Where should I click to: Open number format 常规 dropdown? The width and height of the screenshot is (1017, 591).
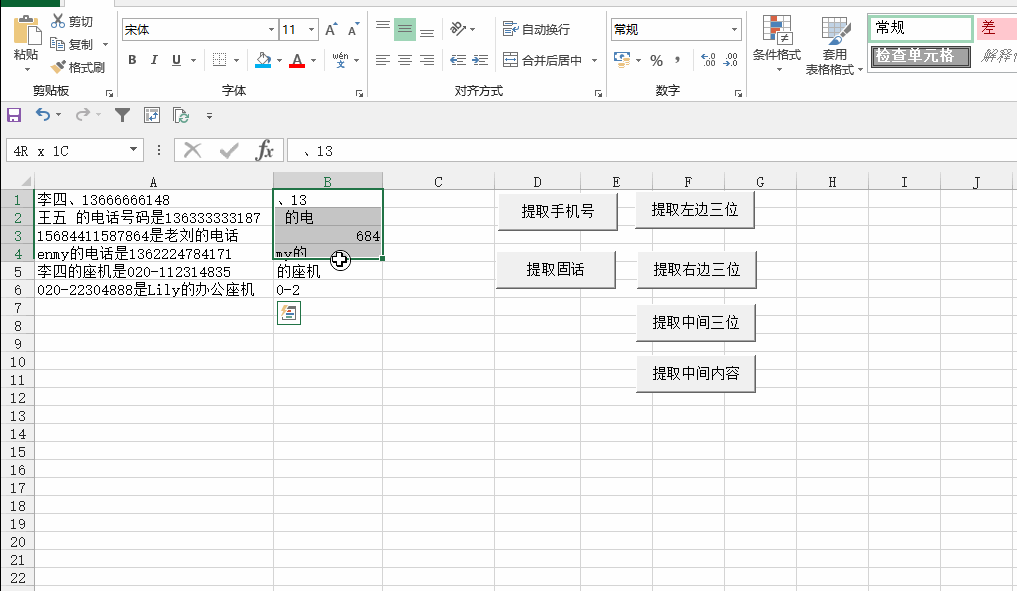click(x=734, y=29)
